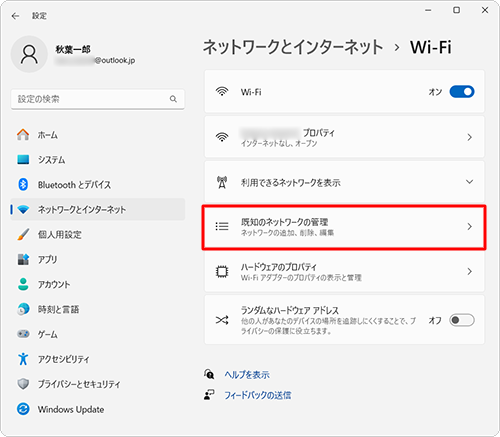Select Windows Update in the sidebar
The width and height of the screenshot is (500, 437).
(x=98, y=409)
